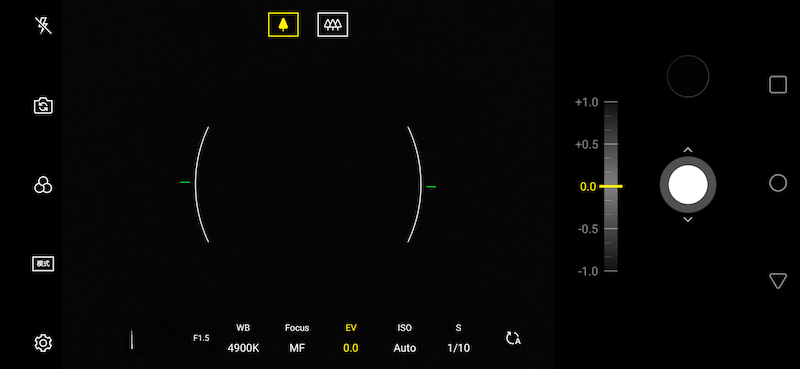This screenshot has width=800, height=369.
Task: Tap the up chevron above shutter
Action: [688, 150]
